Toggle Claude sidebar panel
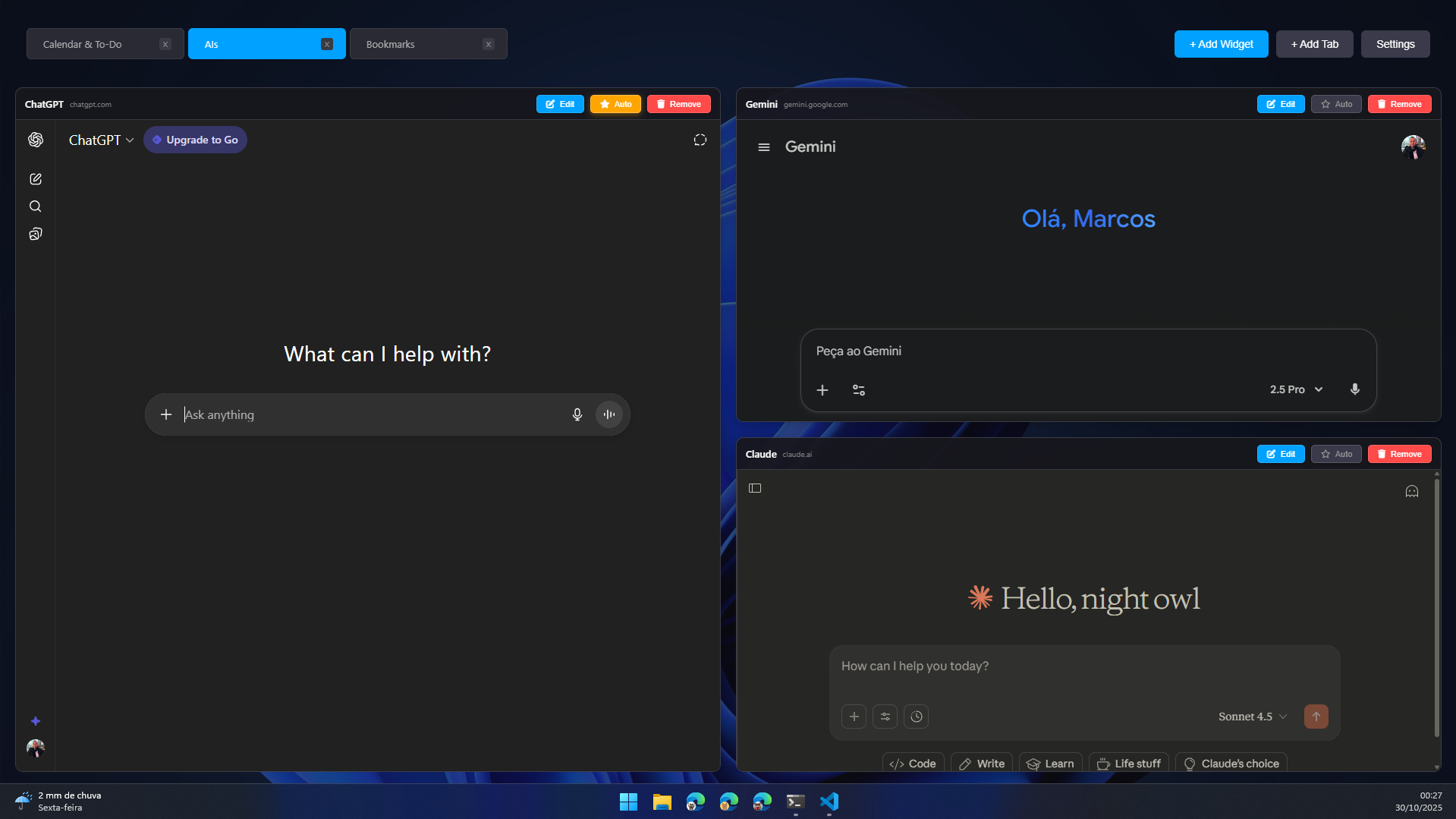This screenshot has height=819, width=1456. (x=755, y=488)
